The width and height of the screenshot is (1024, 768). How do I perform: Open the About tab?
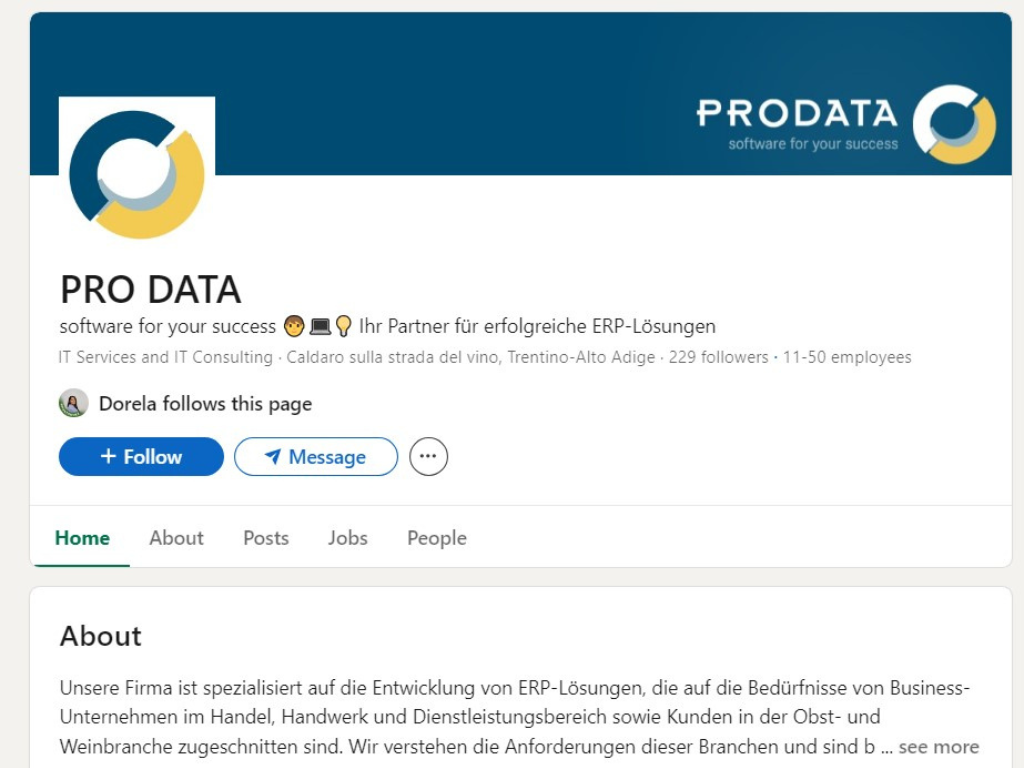pyautogui.click(x=176, y=538)
